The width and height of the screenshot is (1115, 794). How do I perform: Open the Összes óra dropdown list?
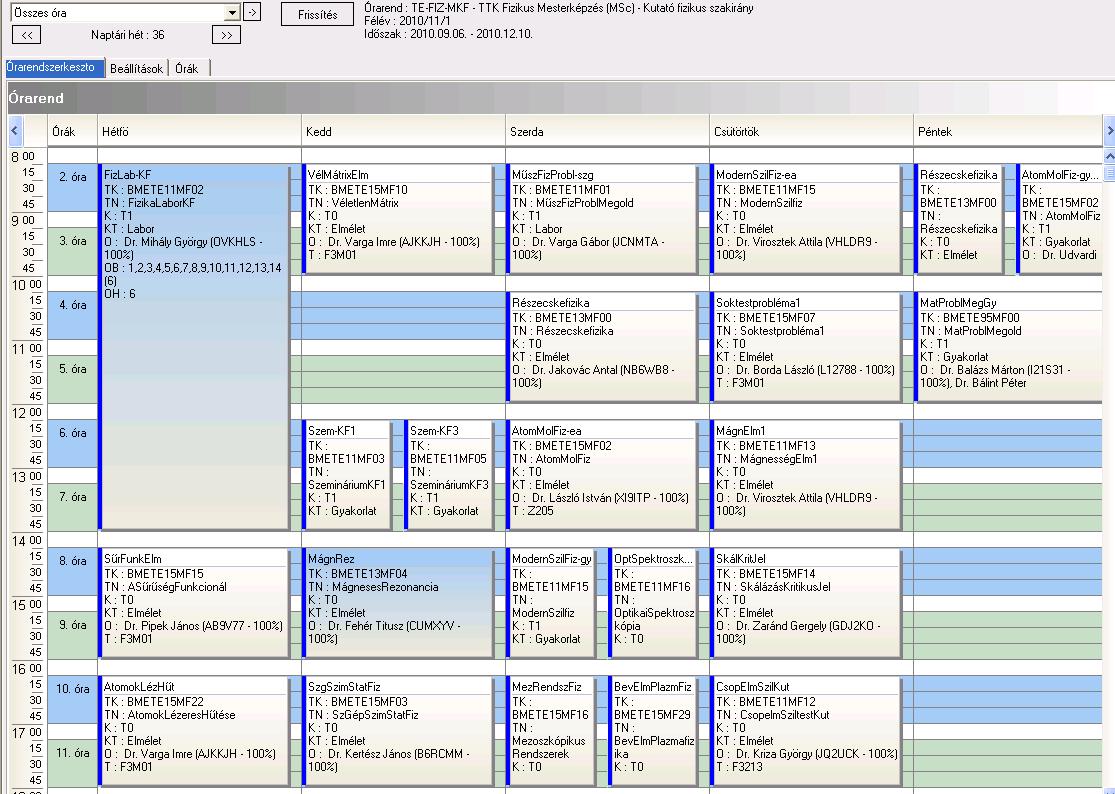pyautogui.click(x=232, y=13)
